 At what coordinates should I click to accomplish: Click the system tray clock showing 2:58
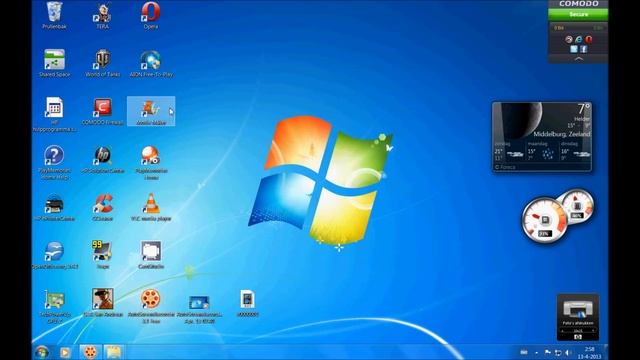click(589, 353)
